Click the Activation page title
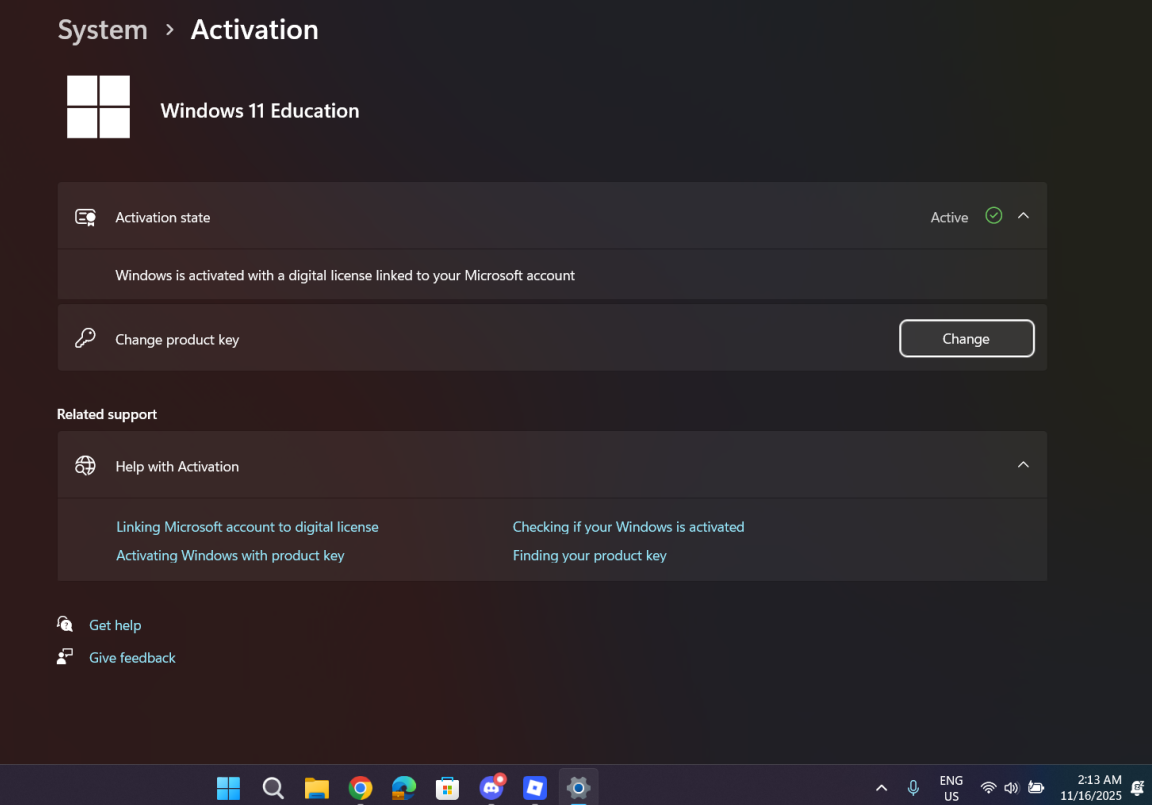1152x805 pixels. click(x=254, y=30)
